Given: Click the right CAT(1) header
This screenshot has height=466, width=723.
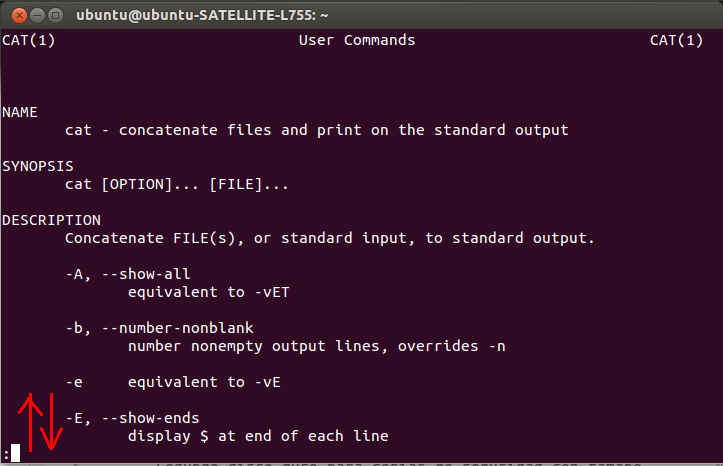Looking at the screenshot, I should [677, 40].
